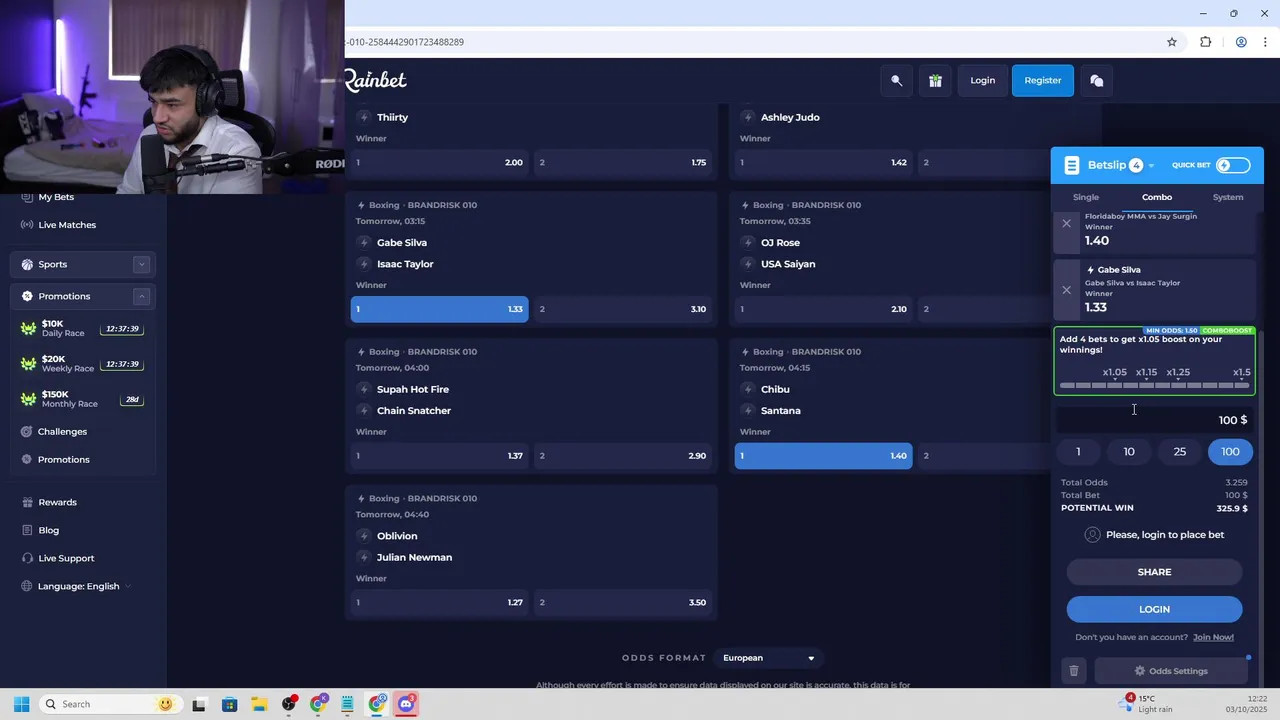
Task: Click the stake amount input field
Action: pyautogui.click(x=1155, y=420)
